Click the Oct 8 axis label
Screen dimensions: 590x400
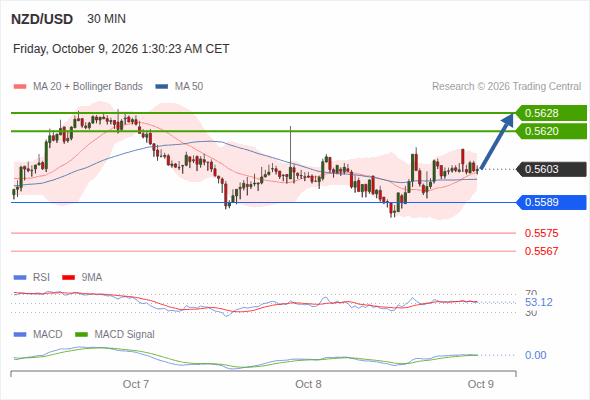308,384
